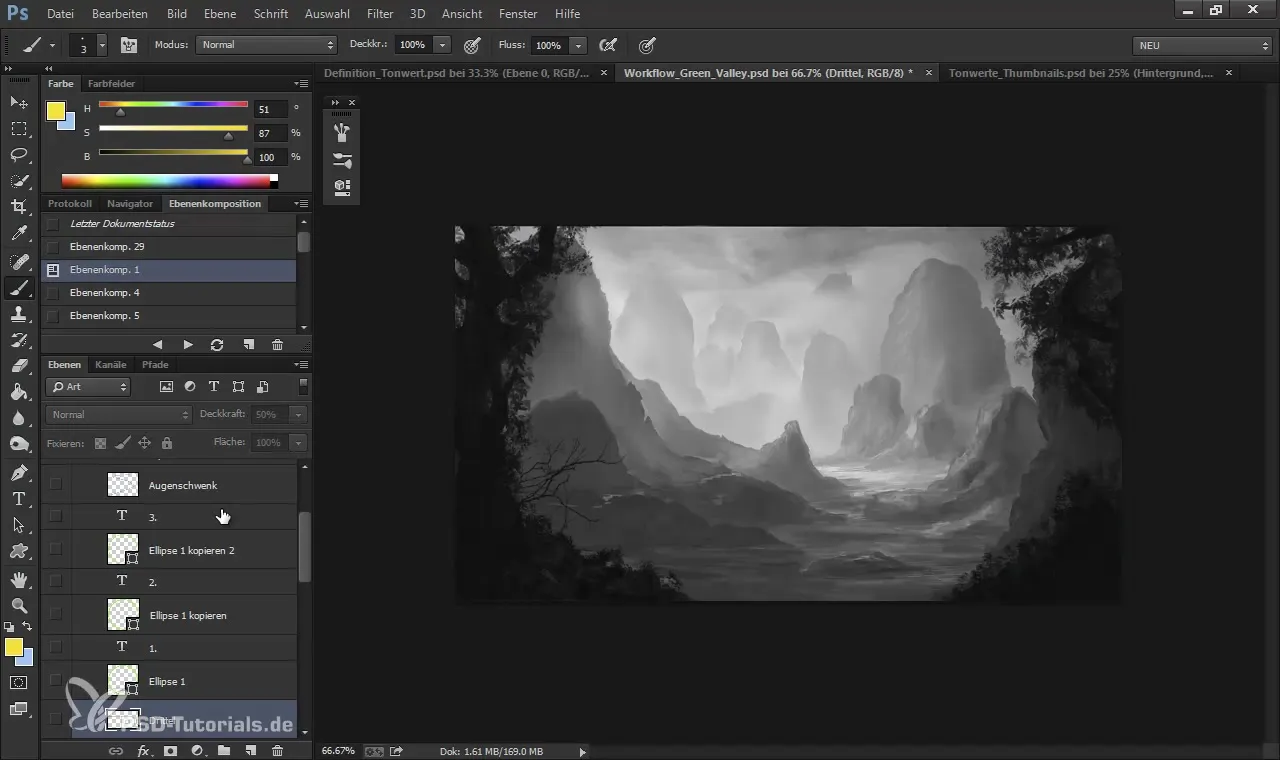The image size is (1280, 760).
Task: Select the Zoom tool
Action: [x=19, y=605]
